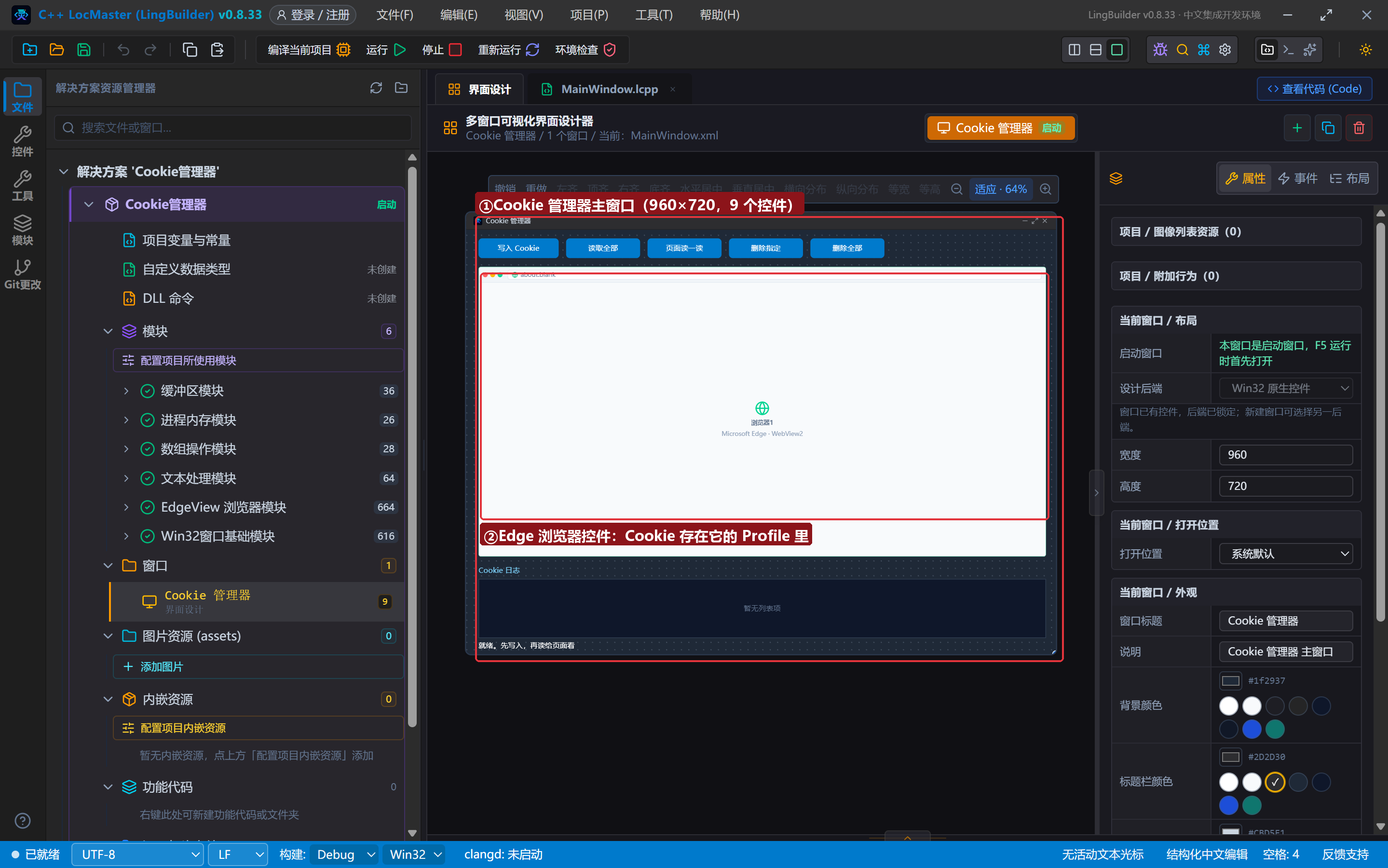1388x868 pixels.
Task: Toggle light theme sun icon
Action: tap(1365, 50)
